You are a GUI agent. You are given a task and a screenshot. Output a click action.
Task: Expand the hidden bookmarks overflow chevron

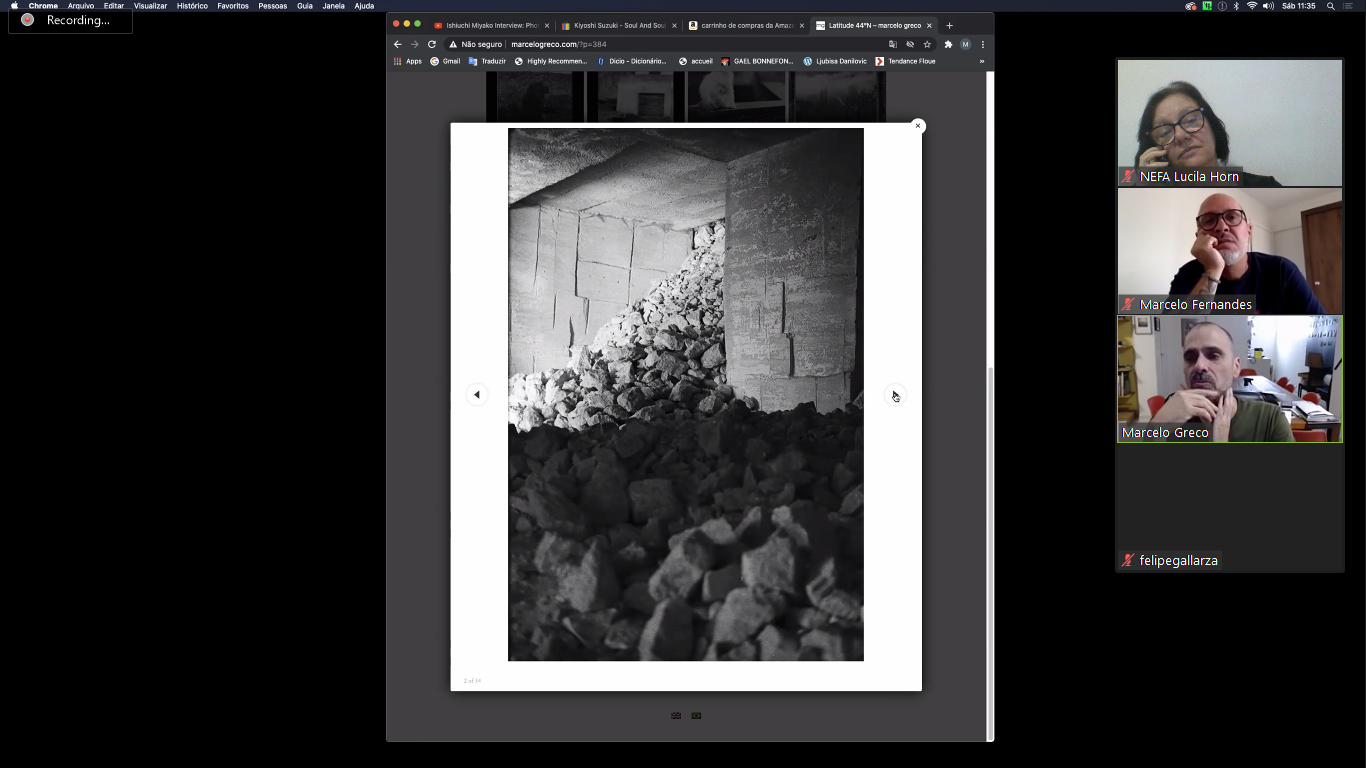click(x=981, y=61)
